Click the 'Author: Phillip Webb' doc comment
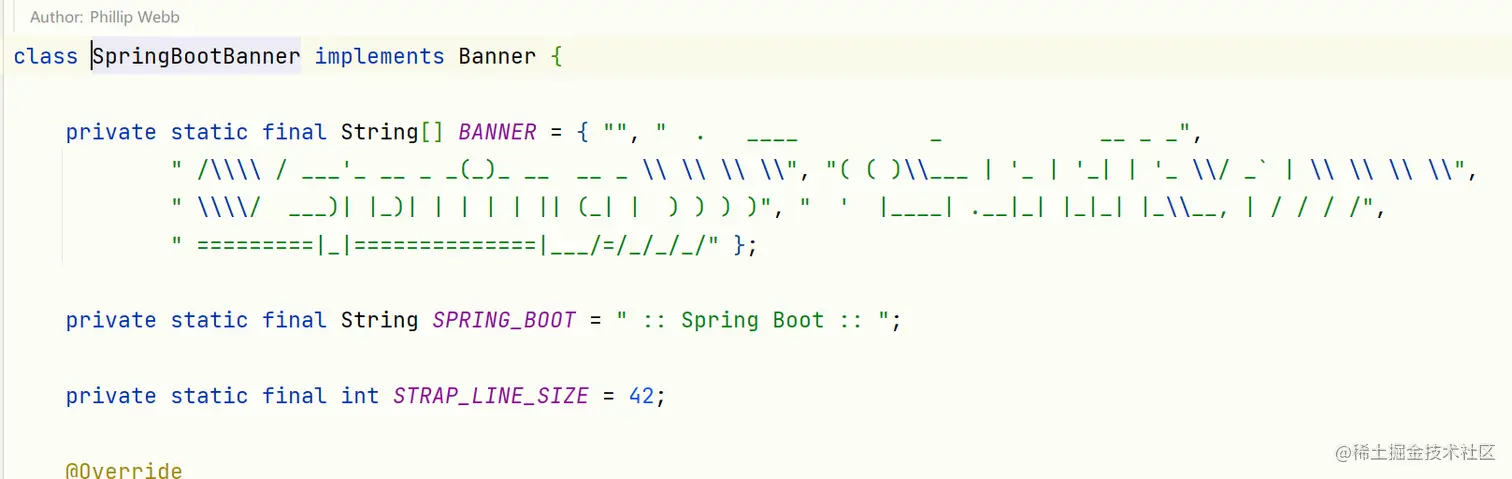The width and height of the screenshot is (1512, 479). [105, 17]
